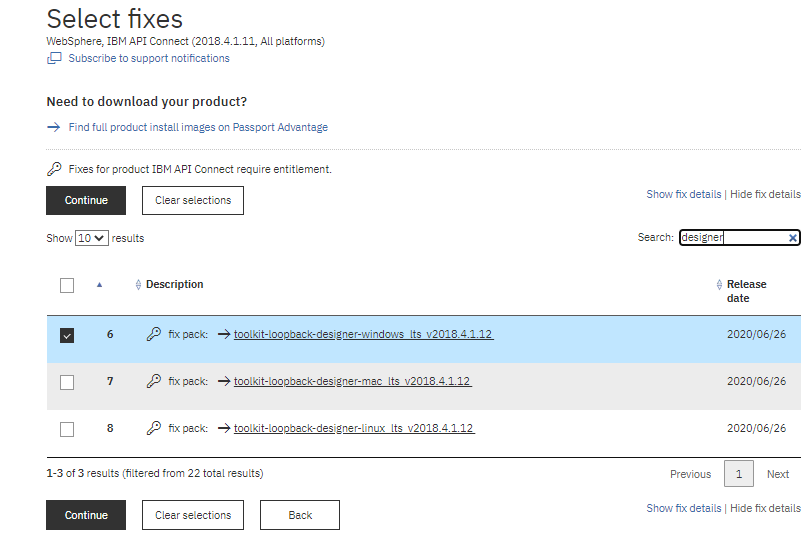Screen dimensions: 810x541
Task: Clear the search box with X icon
Action: pyautogui.click(x=792, y=238)
